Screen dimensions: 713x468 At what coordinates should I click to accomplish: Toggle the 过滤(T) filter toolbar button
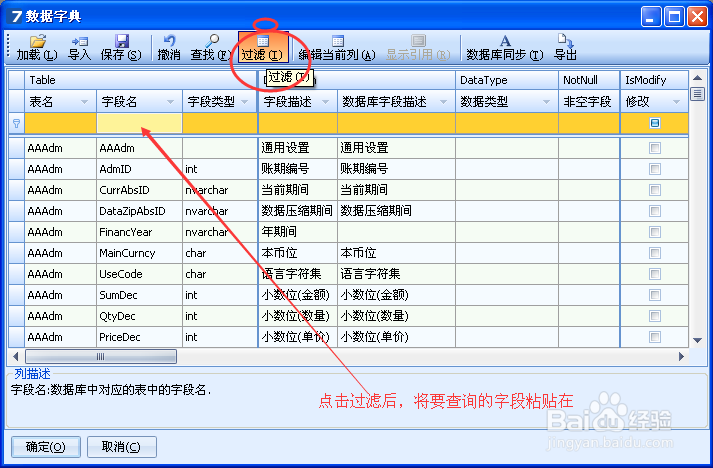pyautogui.click(x=263, y=47)
